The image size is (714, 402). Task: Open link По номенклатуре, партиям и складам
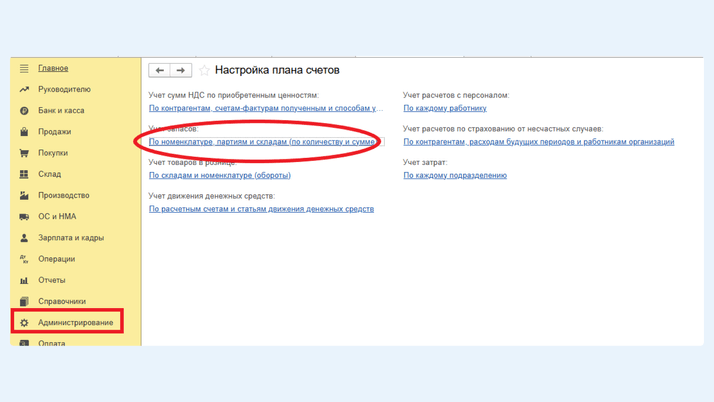click(262, 142)
